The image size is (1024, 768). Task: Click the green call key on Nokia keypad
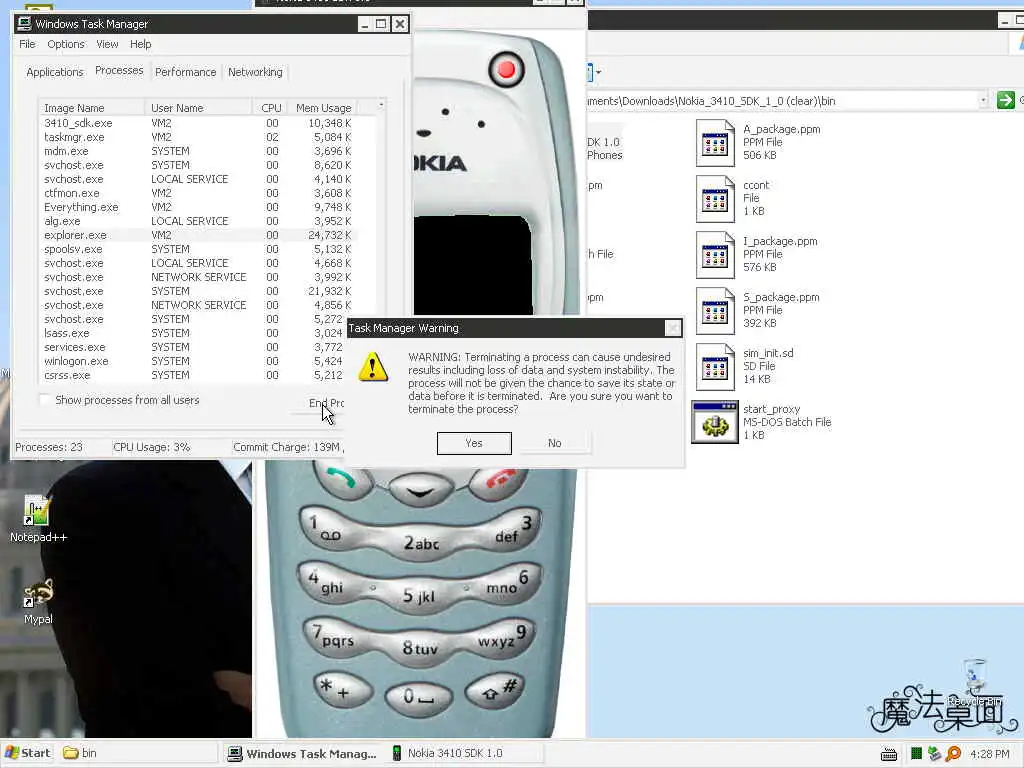342,480
